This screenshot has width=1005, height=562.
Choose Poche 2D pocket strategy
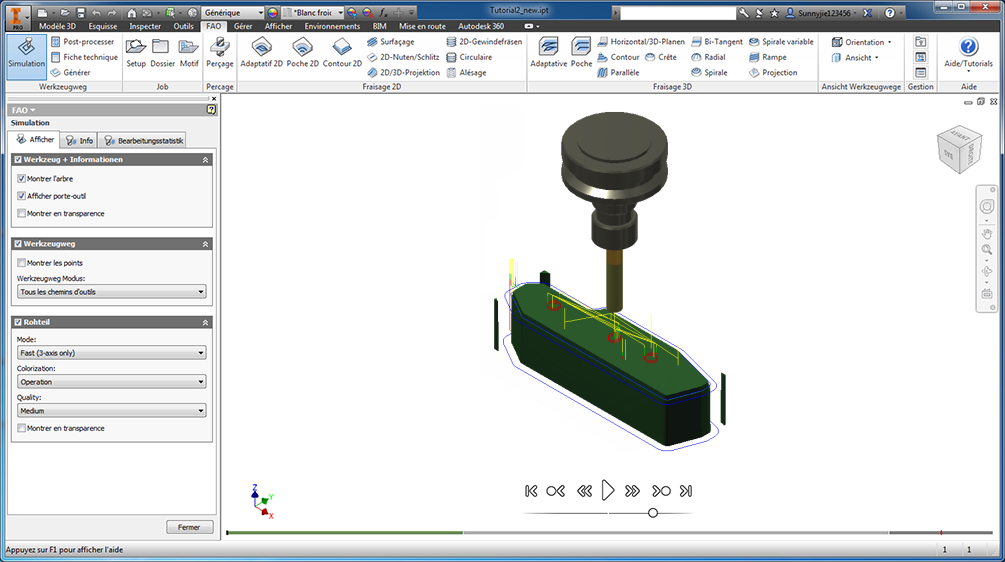click(303, 53)
